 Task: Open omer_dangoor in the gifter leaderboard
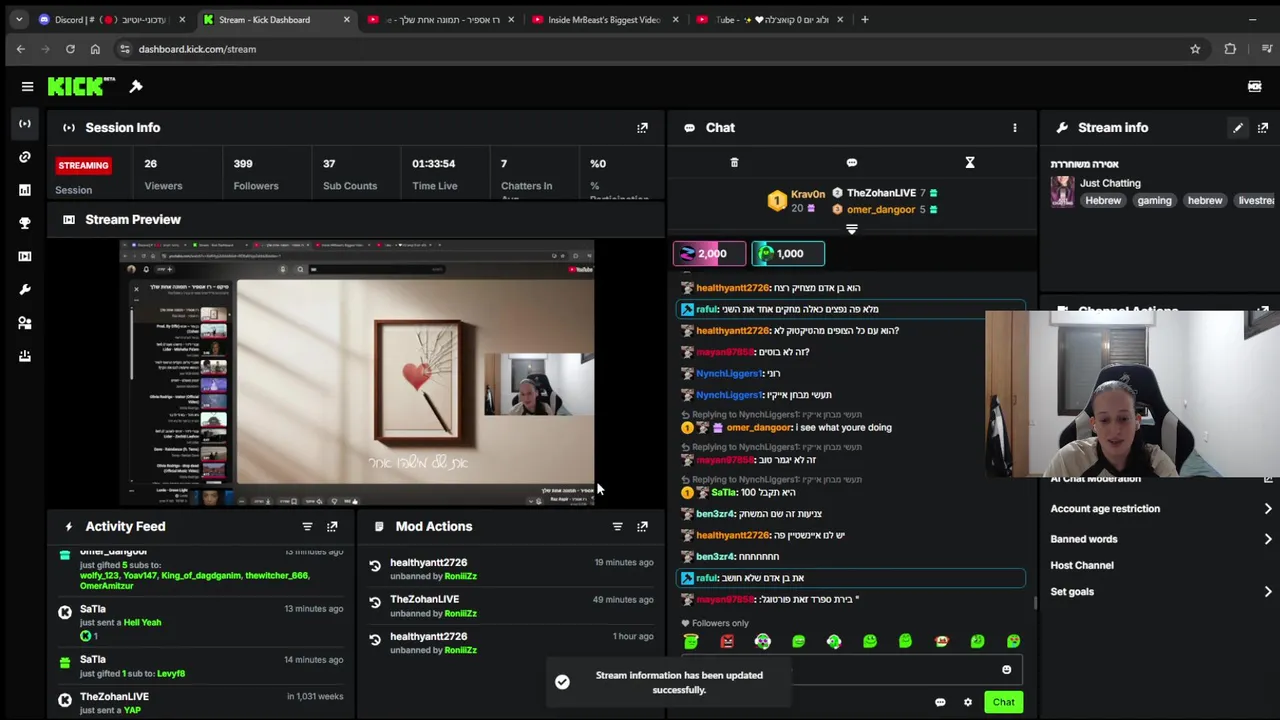(881, 210)
